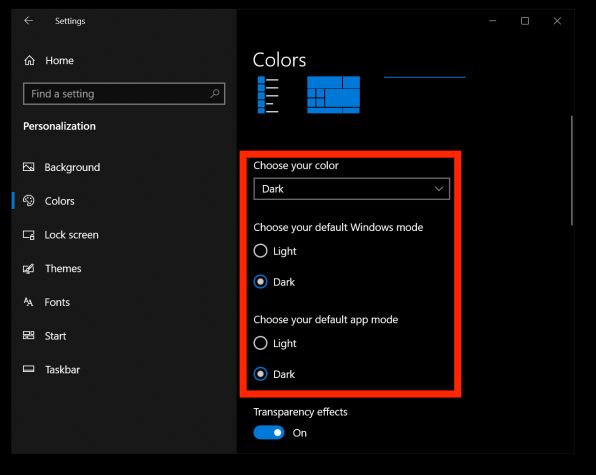Click the Home house icon

click(x=30, y=60)
